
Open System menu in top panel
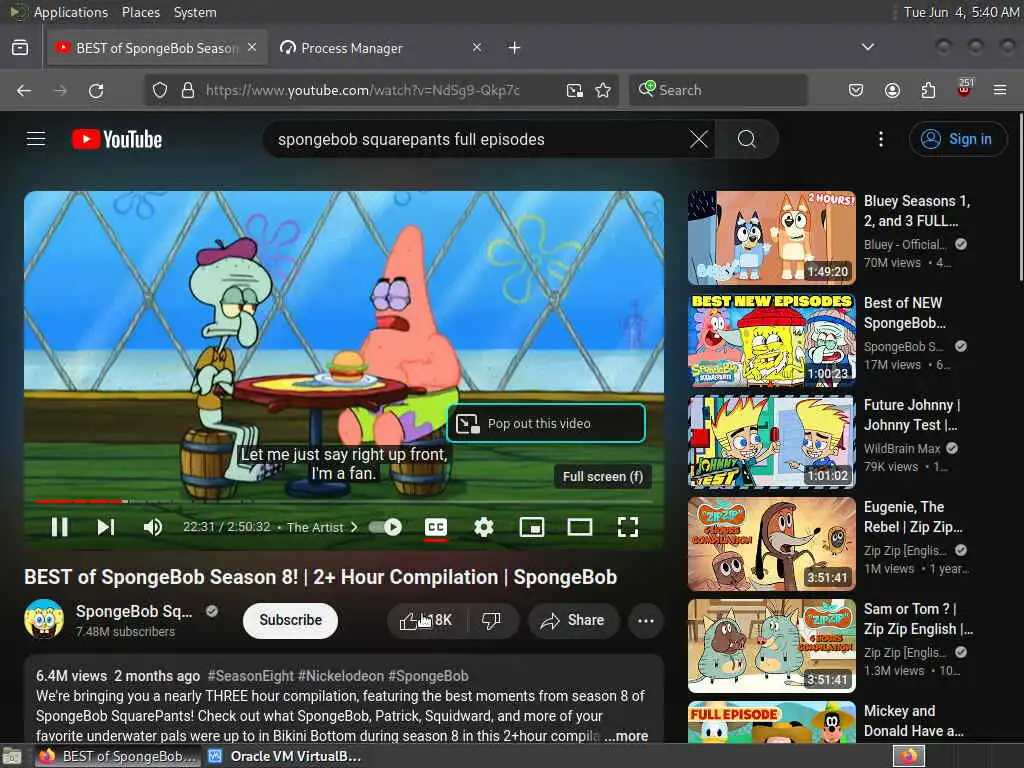coord(195,12)
